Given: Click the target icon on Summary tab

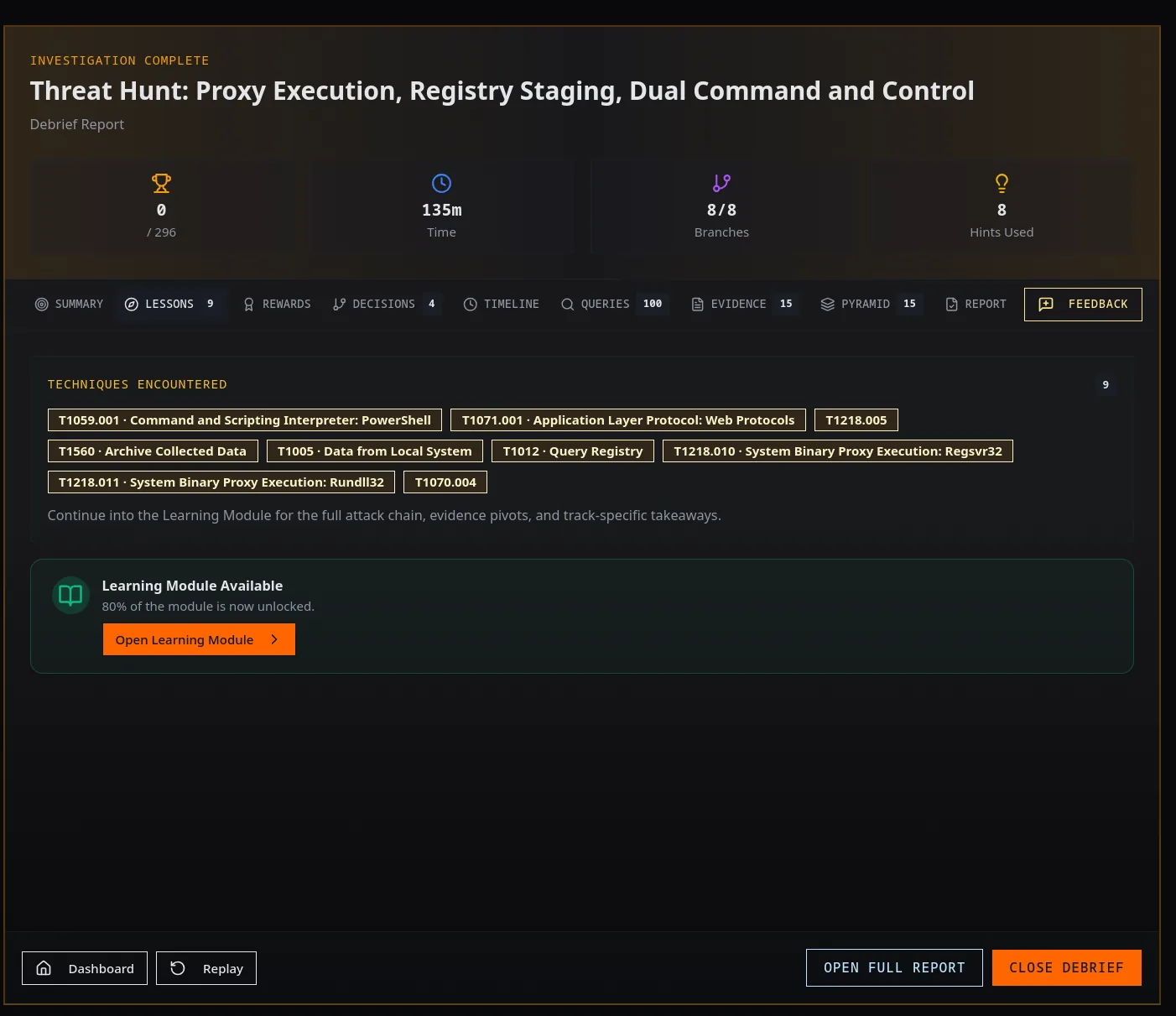Looking at the screenshot, I should pyautogui.click(x=42, y=305).
